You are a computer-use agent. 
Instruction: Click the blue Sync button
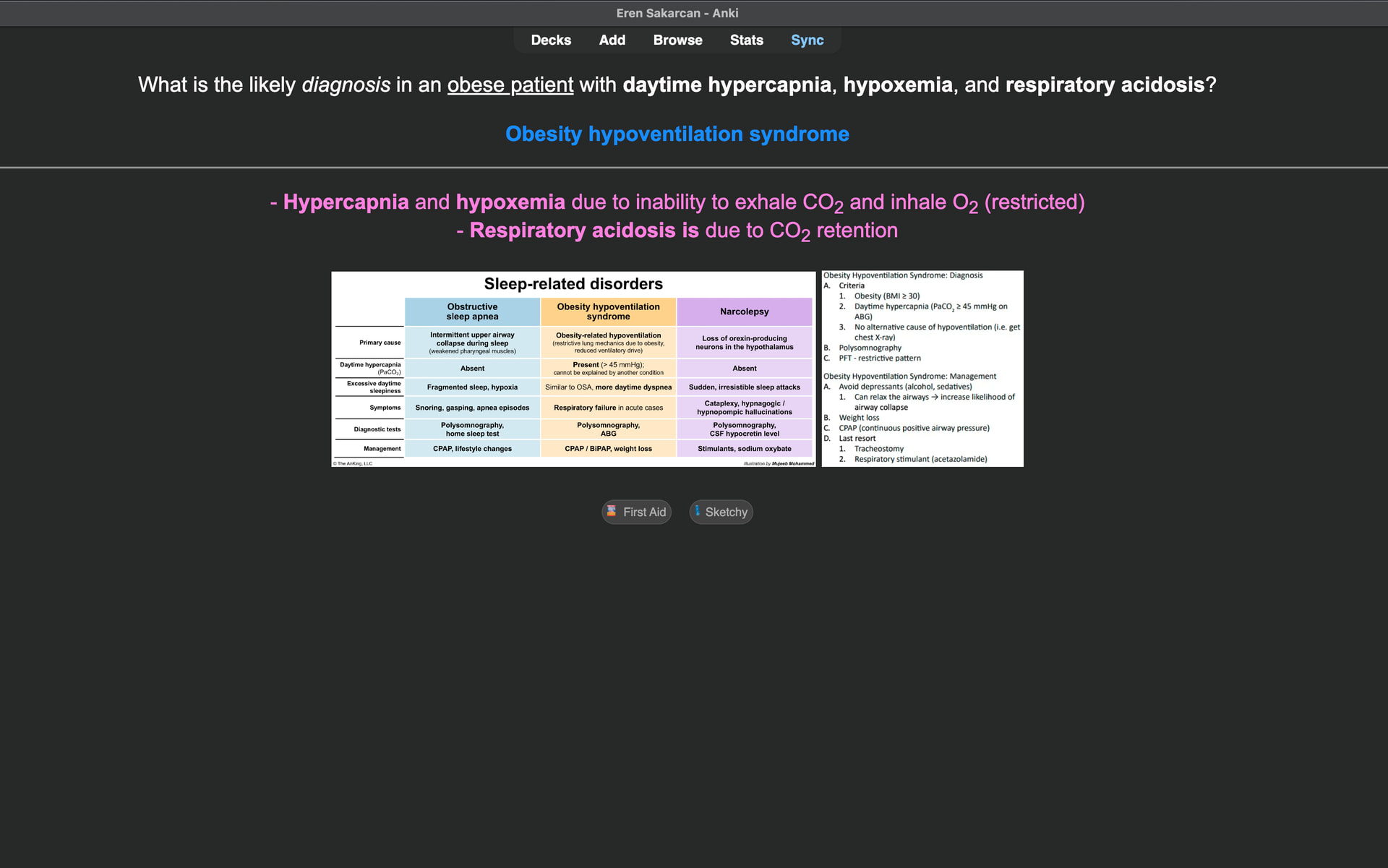pyautogui.click(x=807, y=40)
